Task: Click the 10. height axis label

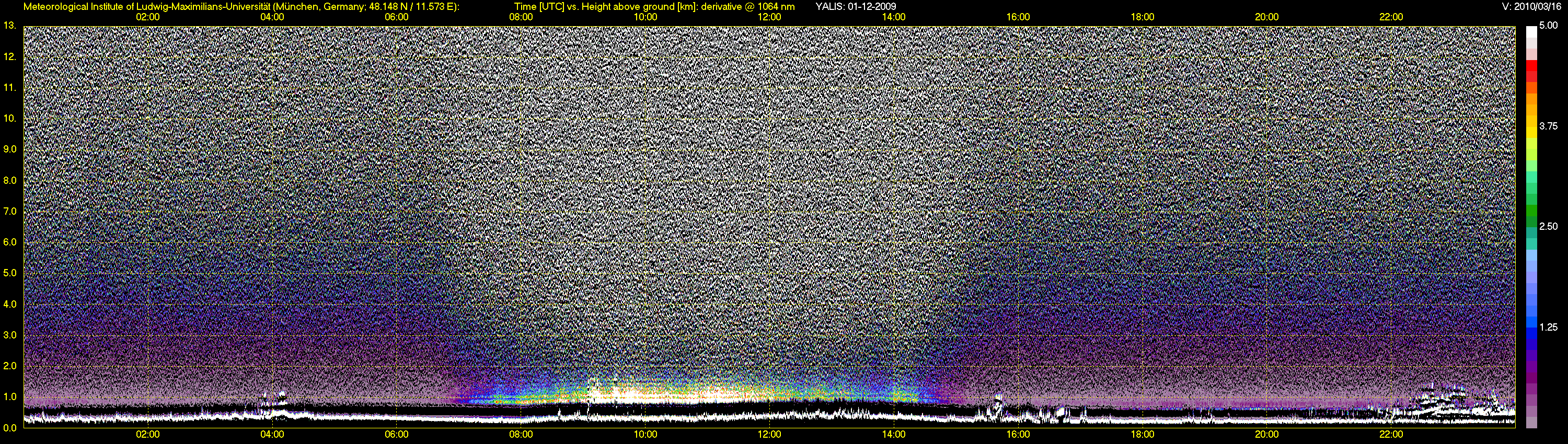Action: (10, 118)
